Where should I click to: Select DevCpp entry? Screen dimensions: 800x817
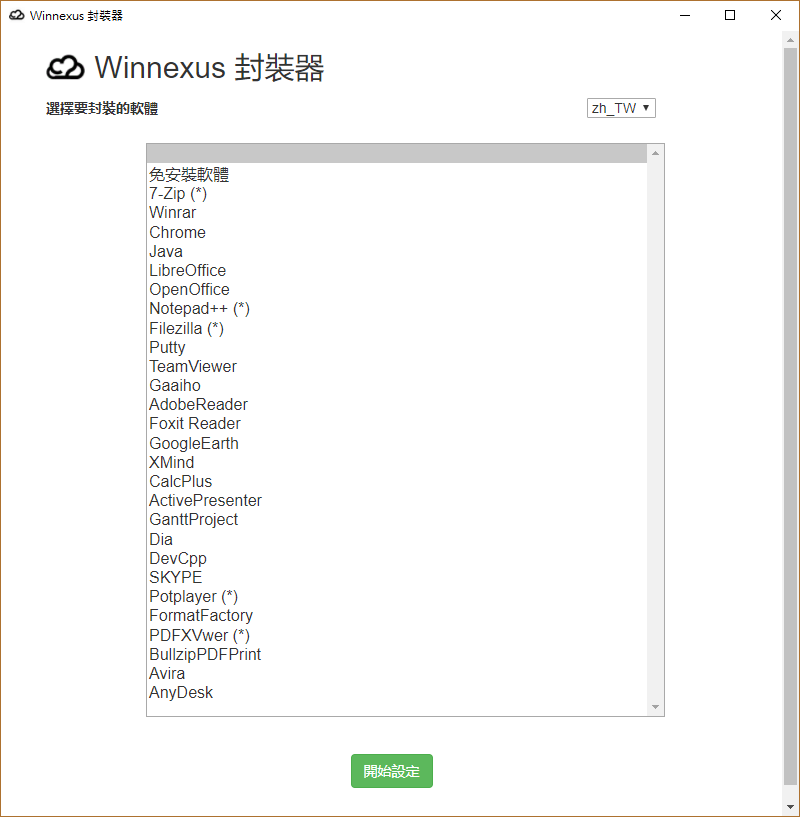(x=397, y=559)
